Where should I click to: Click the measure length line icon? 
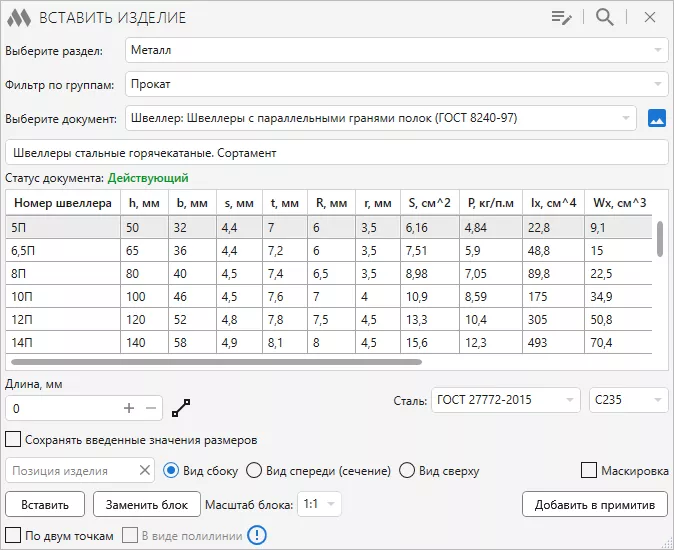(x=181, y=408)
